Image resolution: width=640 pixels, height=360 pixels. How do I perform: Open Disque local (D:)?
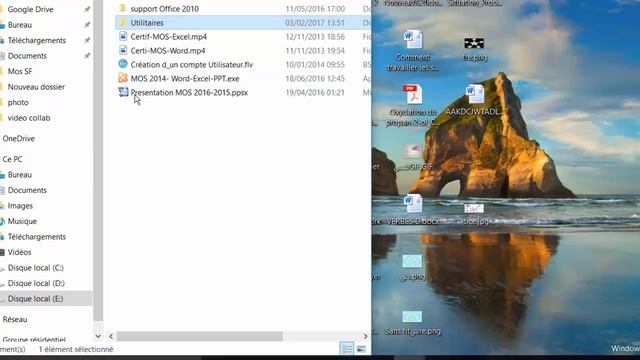[36, 283]
